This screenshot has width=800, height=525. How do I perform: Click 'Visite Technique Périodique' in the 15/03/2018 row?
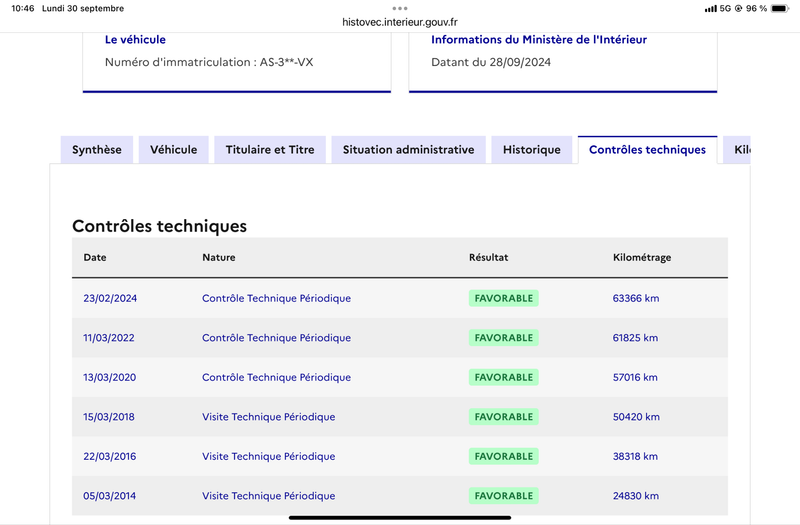[x=268, y=417]
